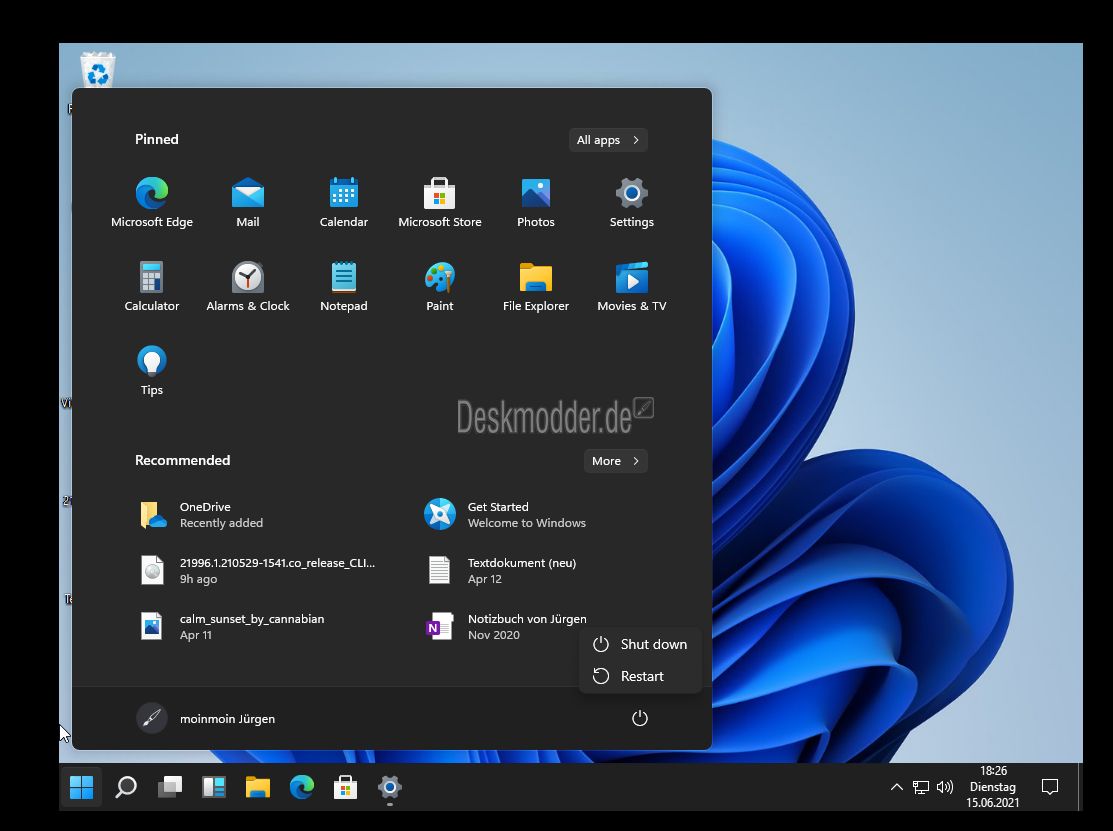Open Task View on the taskbar
The height and width of the screenshot is (831, 1113).
pos(170,787)
